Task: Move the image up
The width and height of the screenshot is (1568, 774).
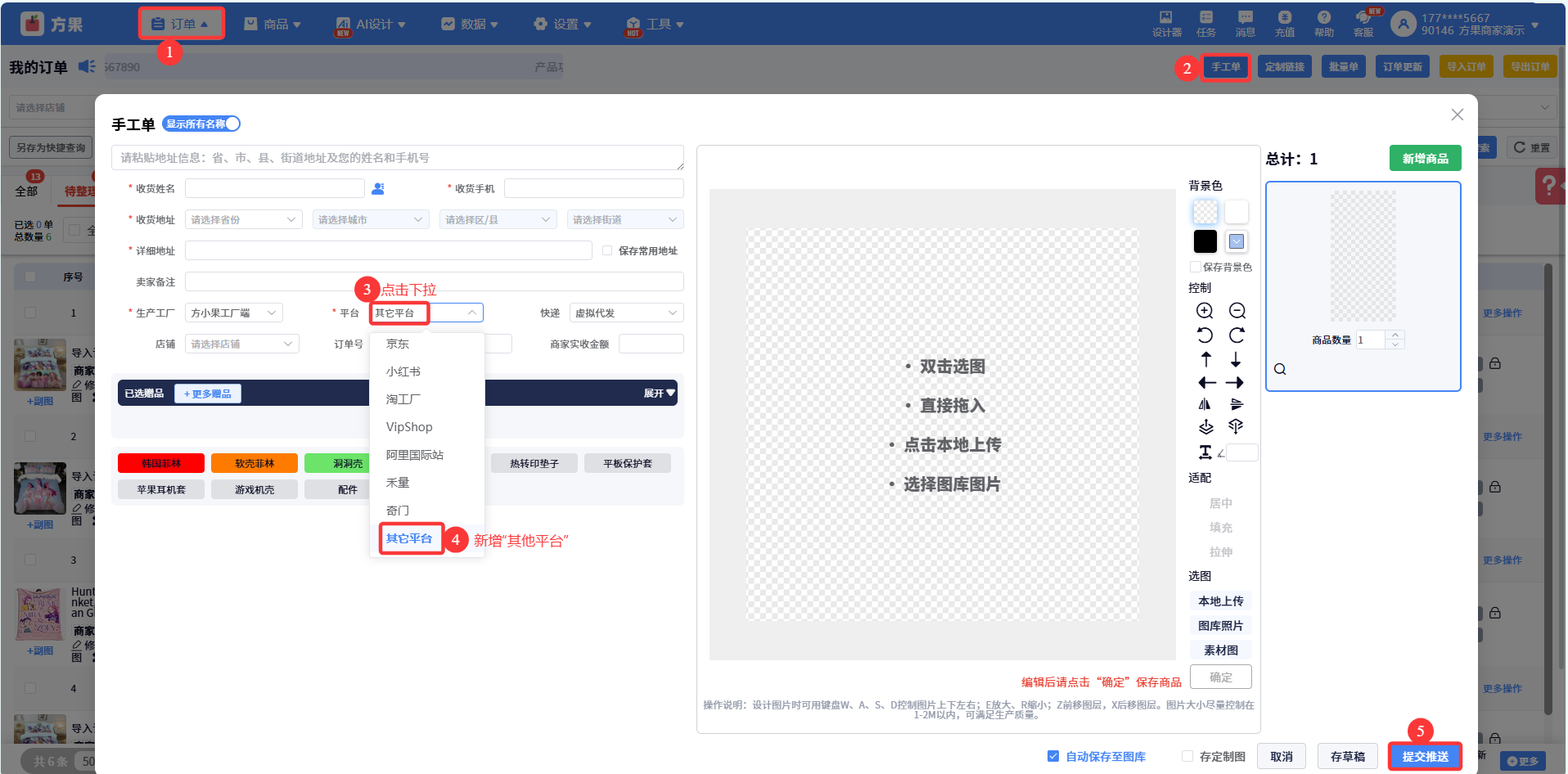Action: (1206, 359)
